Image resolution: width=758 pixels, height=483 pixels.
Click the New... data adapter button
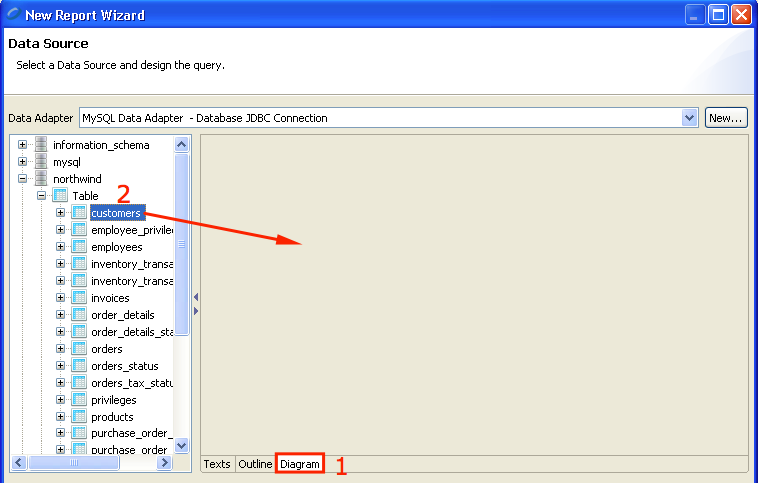726,118
